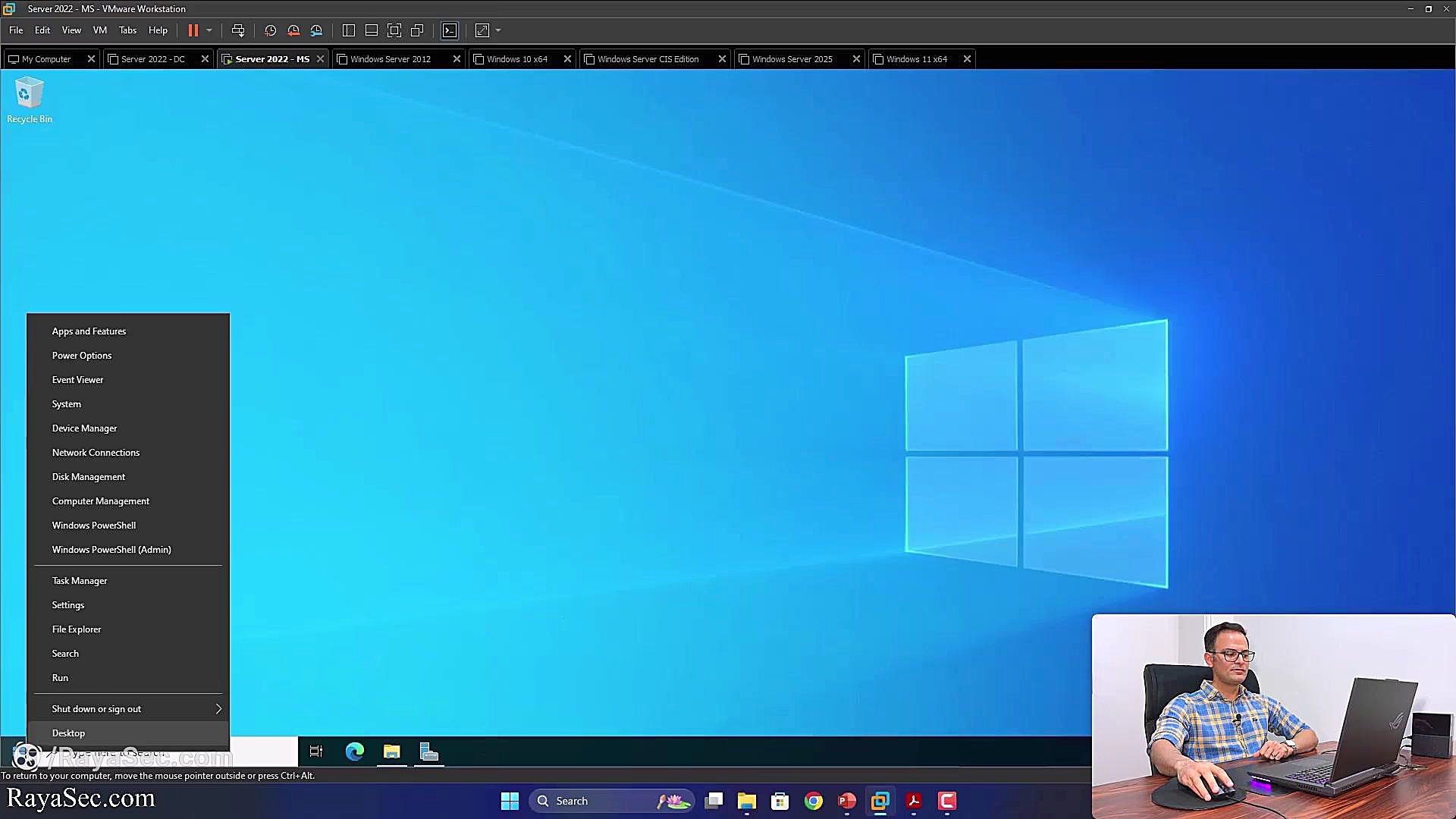The width and height of the screenshot is (1456, 819).
Task: Open Apps and Features from context menu
Action: (128, 331)
